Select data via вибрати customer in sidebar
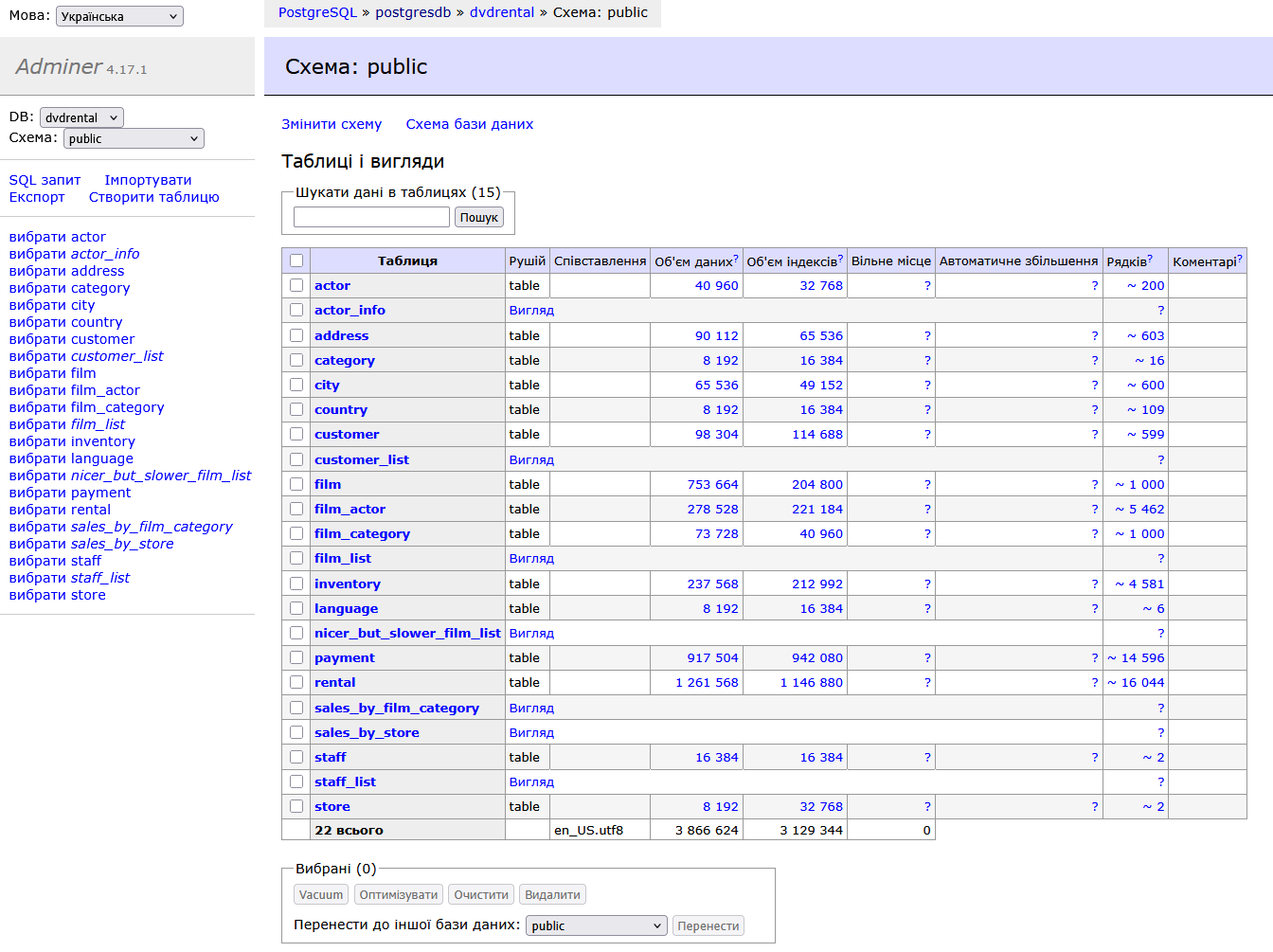The height and width of the screenshot is (952, 1273). click(72, 339)
